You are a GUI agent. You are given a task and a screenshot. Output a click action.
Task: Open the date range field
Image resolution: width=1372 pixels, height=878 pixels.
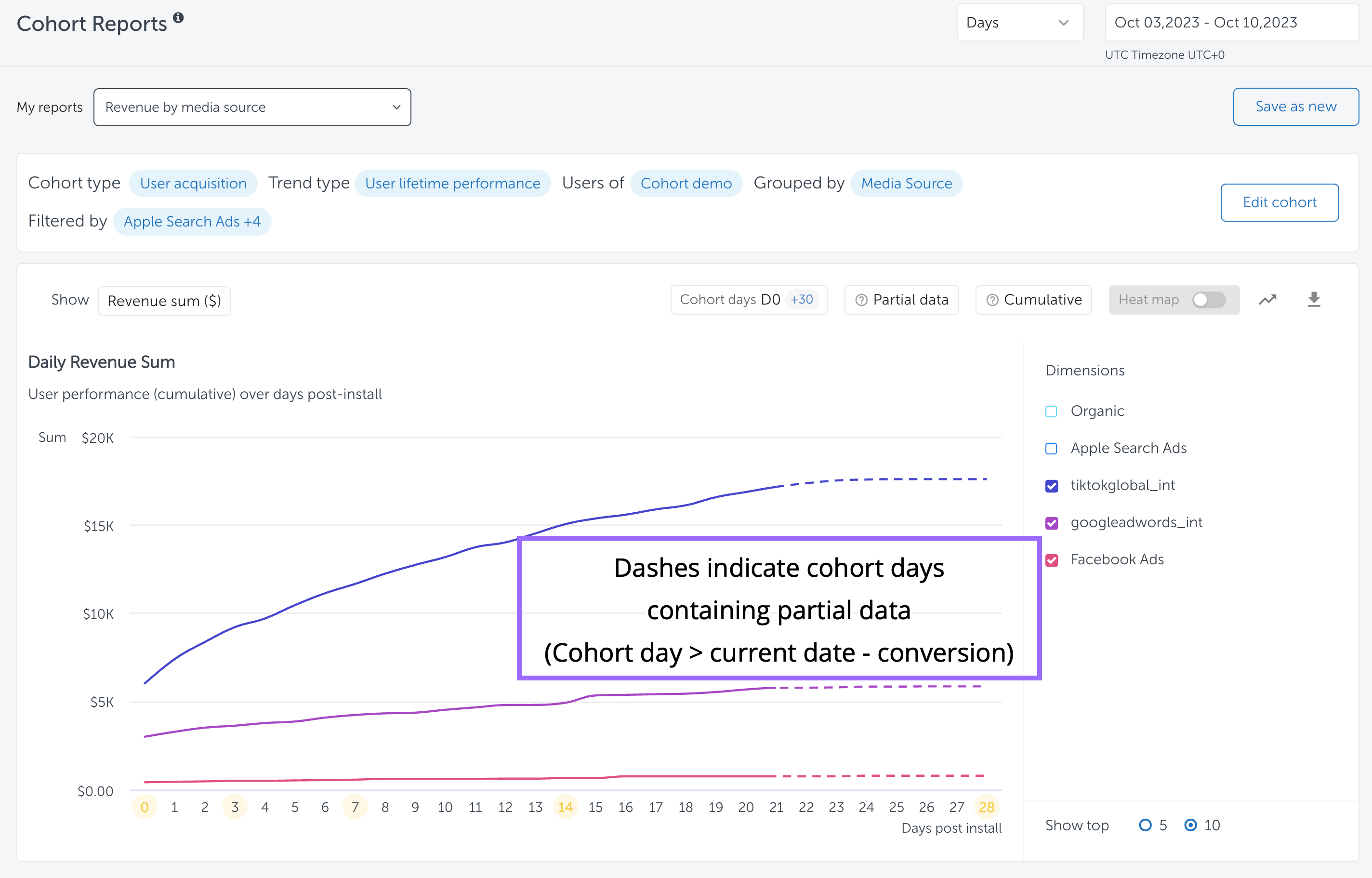pyautogui.click(x=1231, y=23)
